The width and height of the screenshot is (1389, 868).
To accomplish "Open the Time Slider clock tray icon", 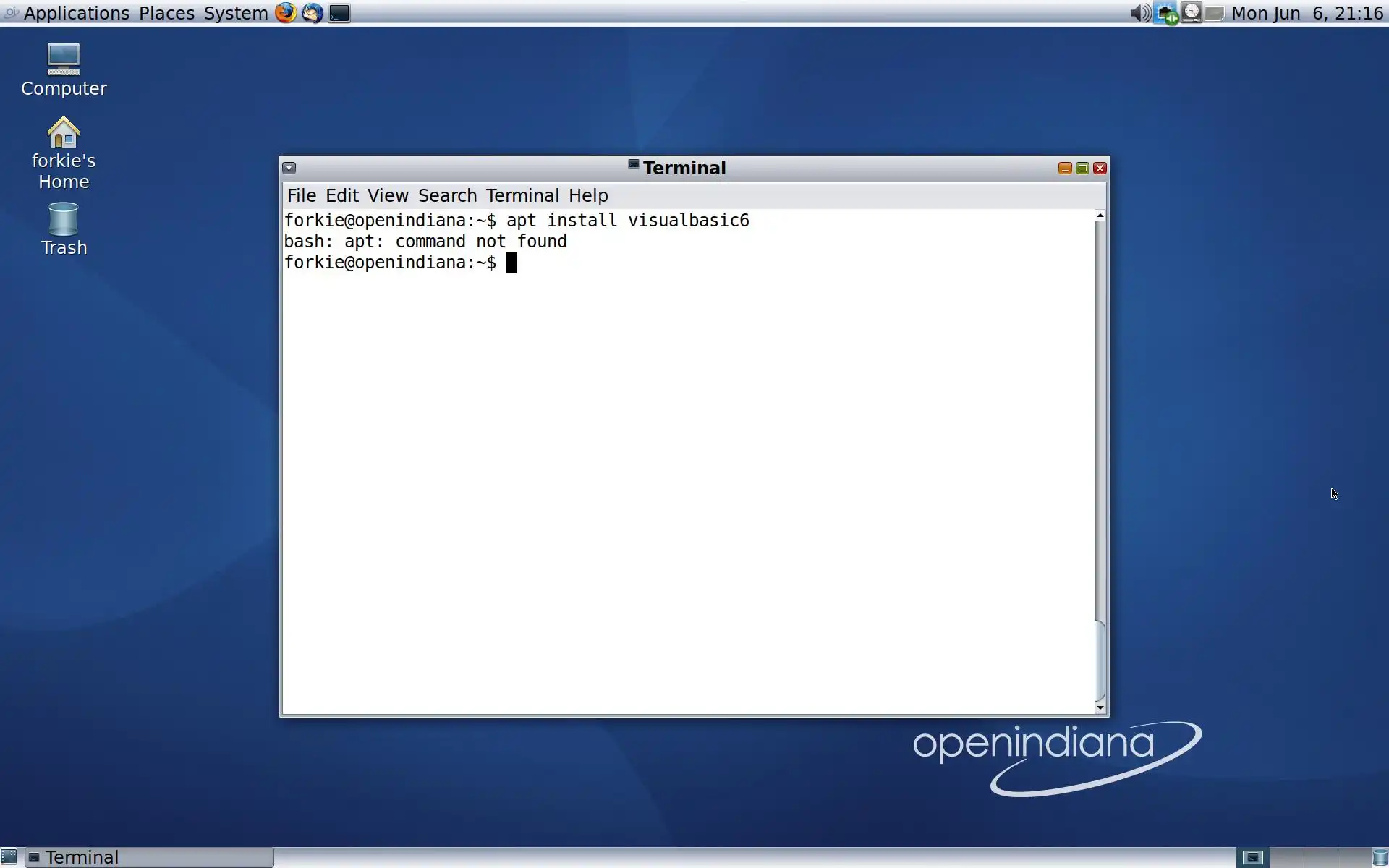I will click(1191, 13).
